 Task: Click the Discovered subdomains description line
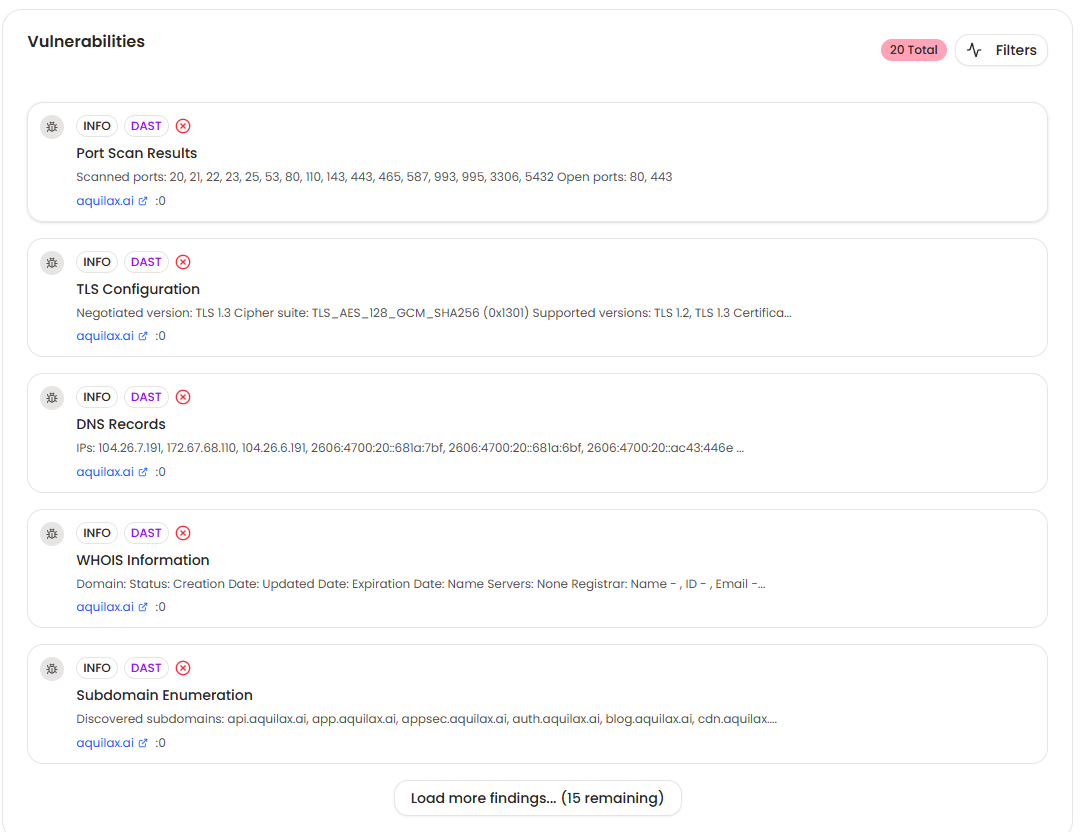click(426, 718)
